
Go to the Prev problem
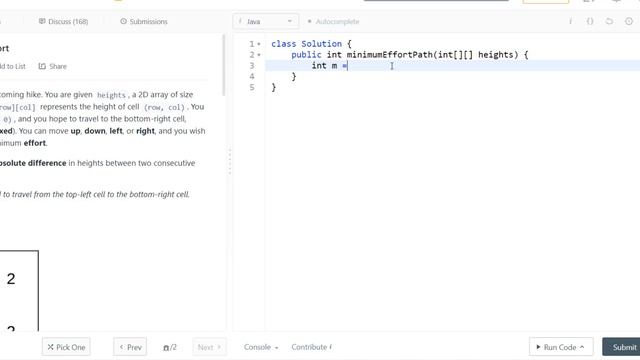point(130,347)
